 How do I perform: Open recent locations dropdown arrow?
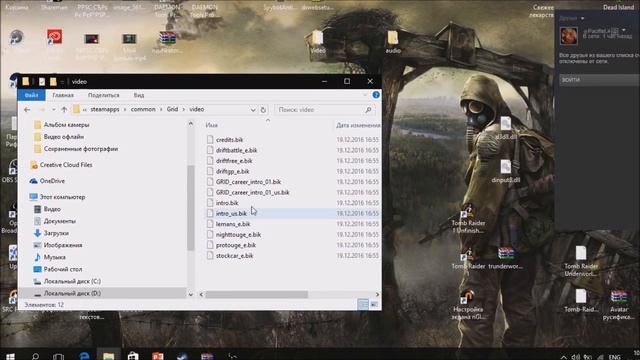coord(53,109)
